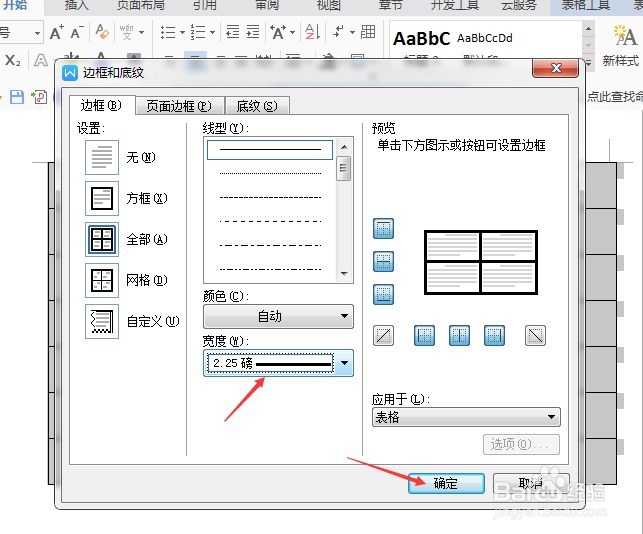The image size is (643, 534).
Task: Select the Borders (边框) tab
Action: point(101,105)
